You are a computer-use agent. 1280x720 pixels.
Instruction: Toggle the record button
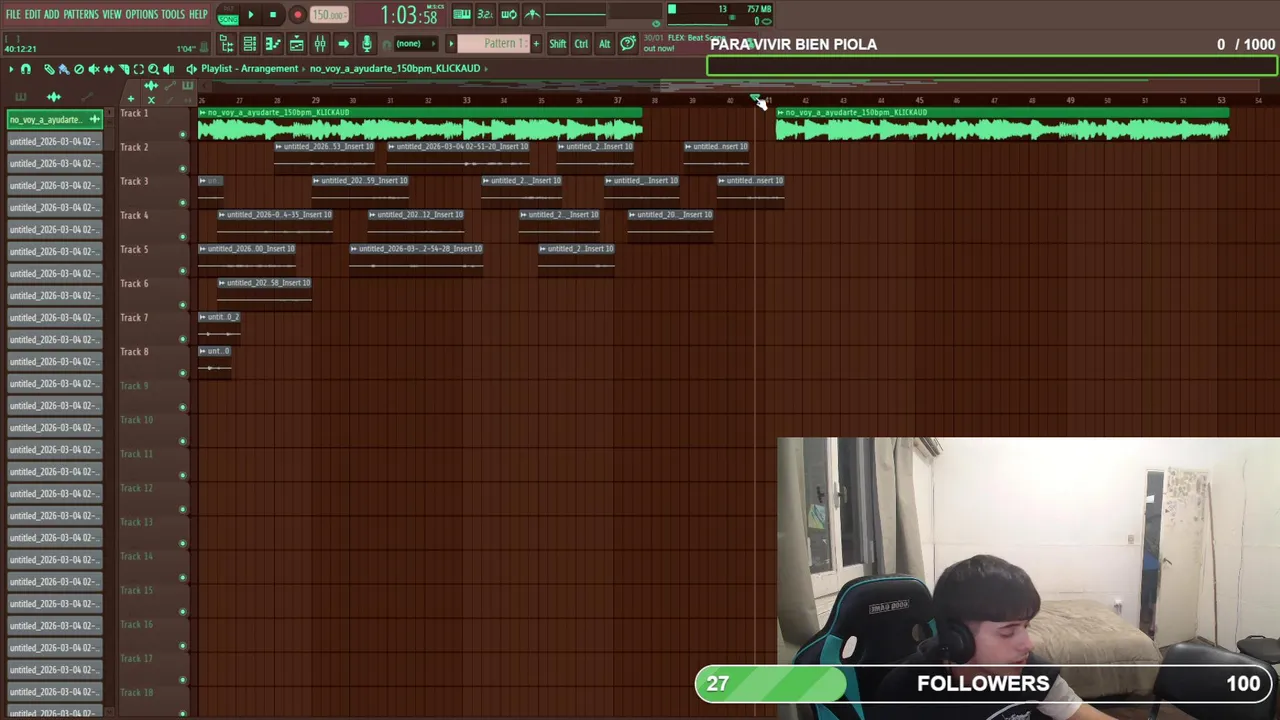(297, 15)
